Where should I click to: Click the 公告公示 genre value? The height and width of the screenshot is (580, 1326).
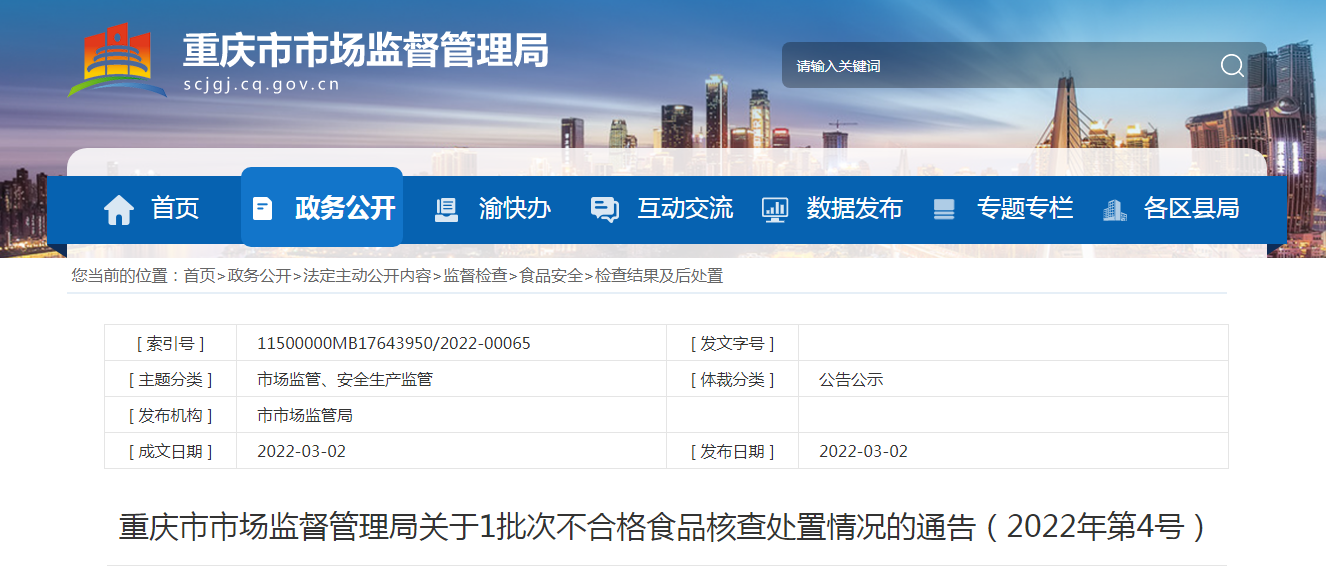click(851, 380)
